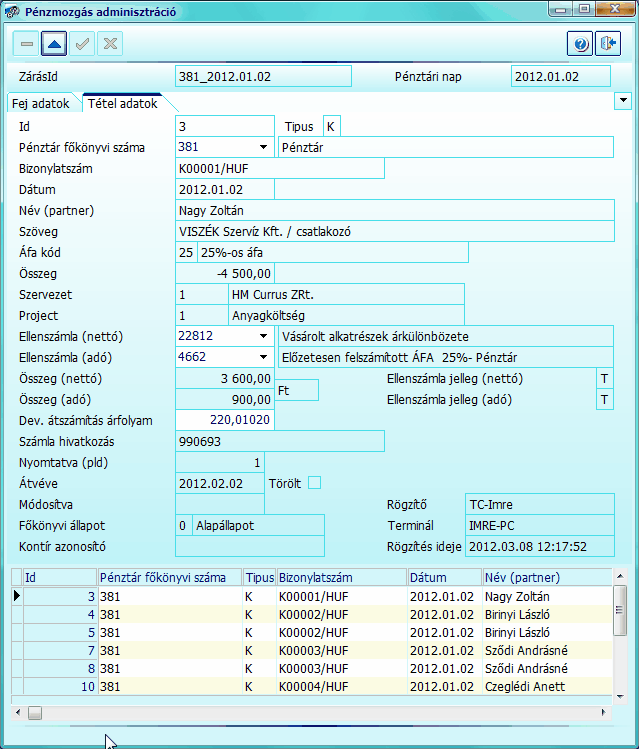Image resolution: width=639 pixels, height=749 pixels.
Task: Toggle the Törölt checkbox
Action: 314,483
